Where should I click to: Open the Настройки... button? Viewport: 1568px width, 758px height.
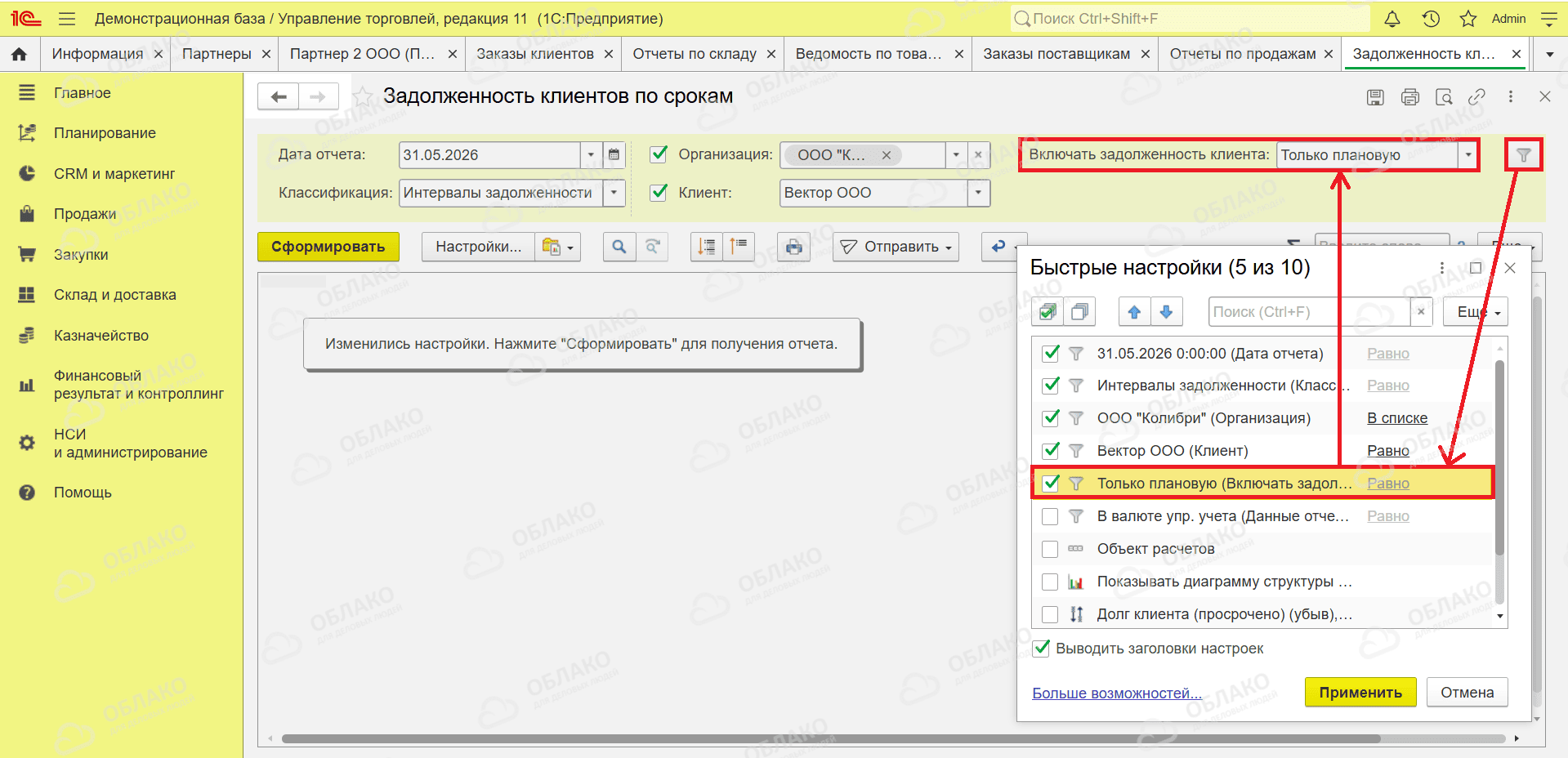coord(478,247)
